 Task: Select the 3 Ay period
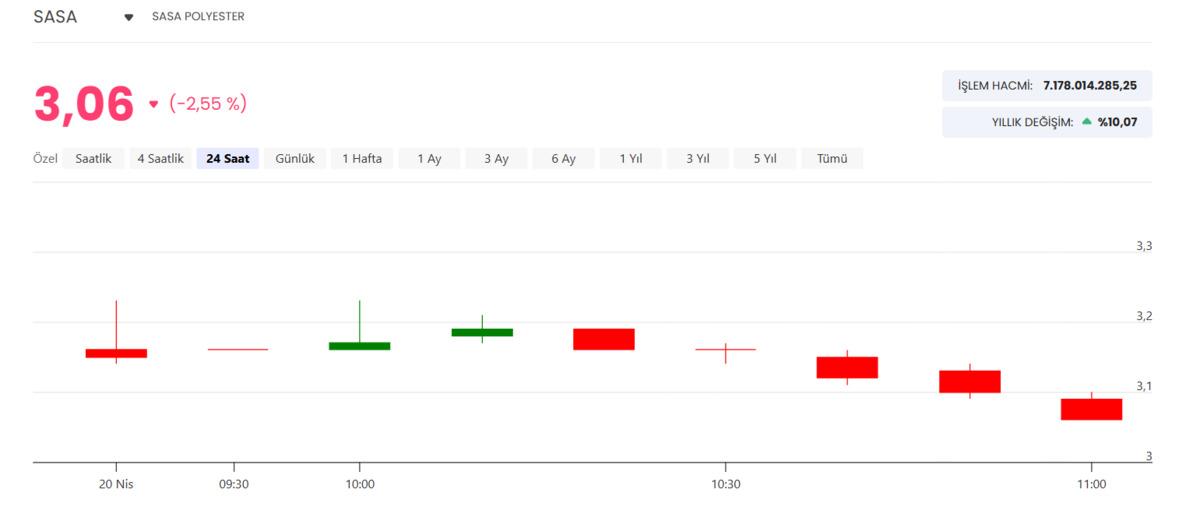pos(496,158)
